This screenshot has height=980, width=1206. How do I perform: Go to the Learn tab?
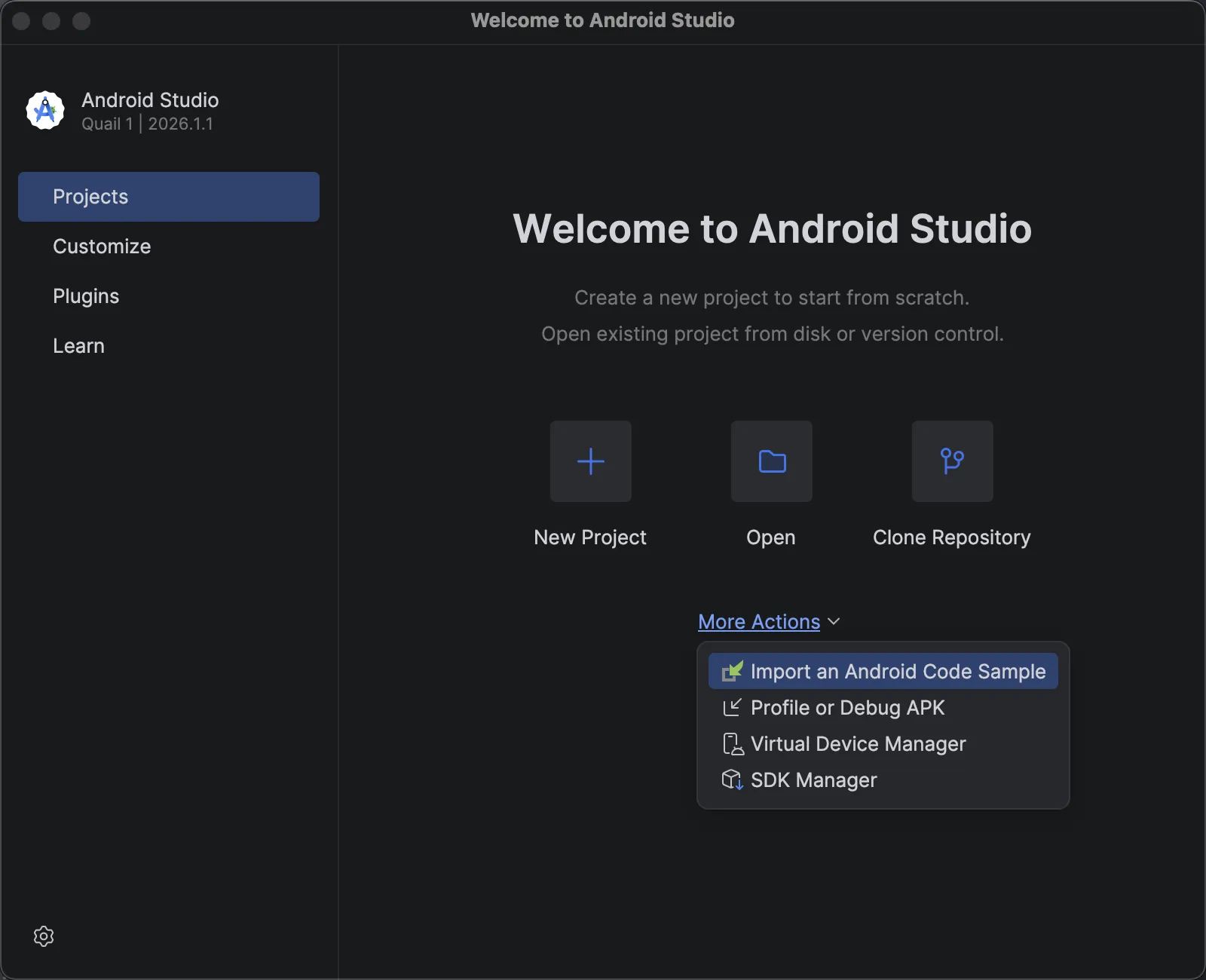click(169, 346)
